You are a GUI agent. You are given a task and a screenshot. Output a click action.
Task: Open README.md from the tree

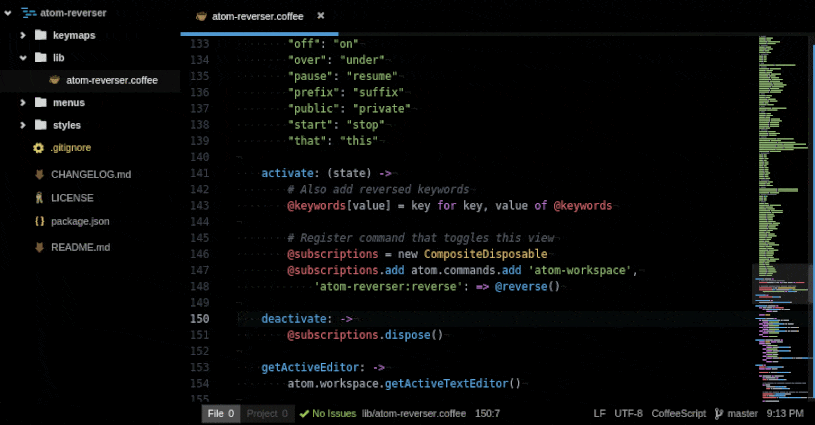tap(81, 247)
